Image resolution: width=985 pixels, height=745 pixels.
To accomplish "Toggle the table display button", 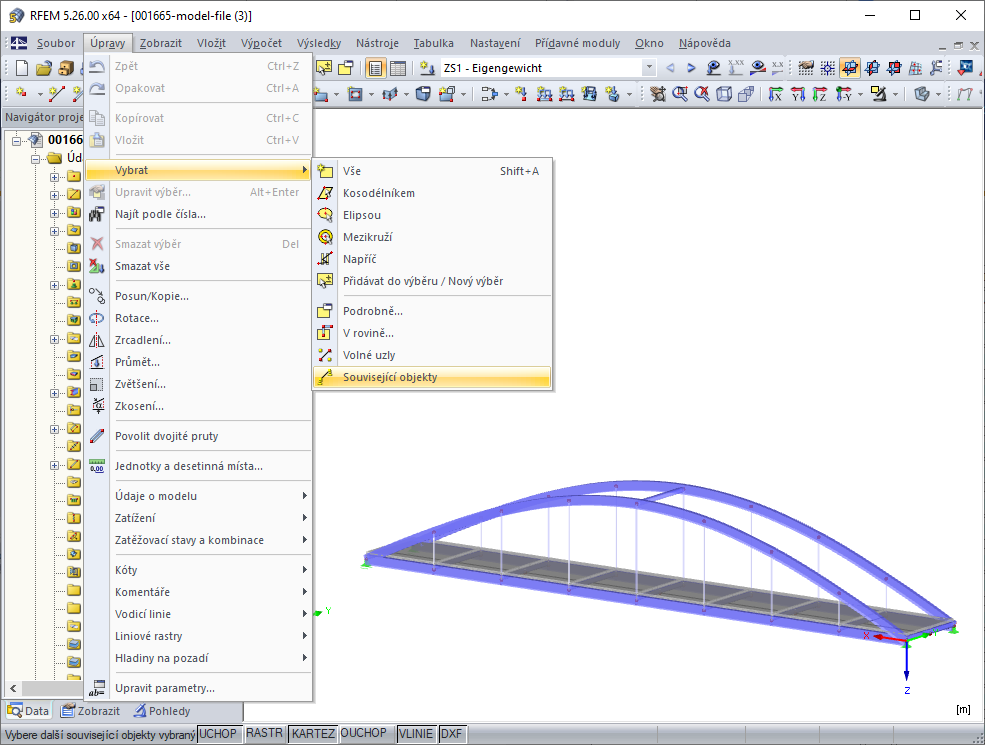I will click(x=398, y=68).
